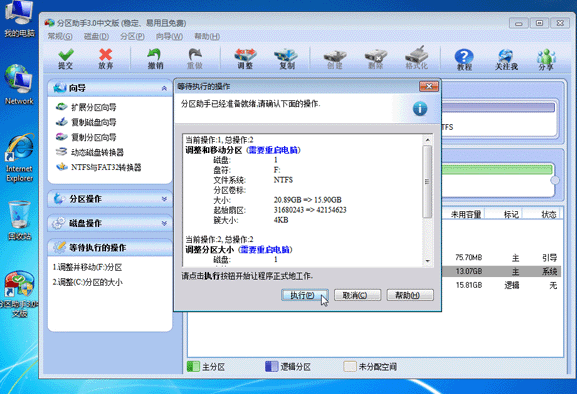
Task: Click the 取消(C) button
Action: point(357,295)
